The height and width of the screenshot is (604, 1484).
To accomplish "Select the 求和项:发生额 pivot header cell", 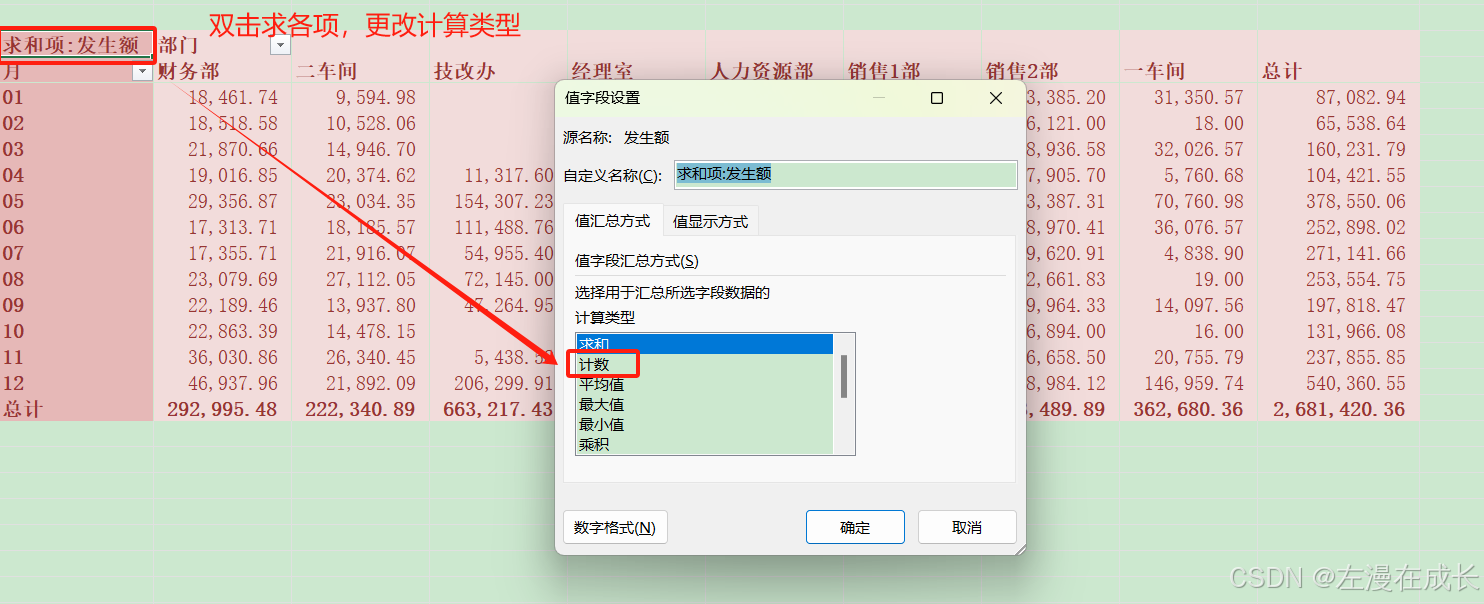I will (x=77, y=46).
